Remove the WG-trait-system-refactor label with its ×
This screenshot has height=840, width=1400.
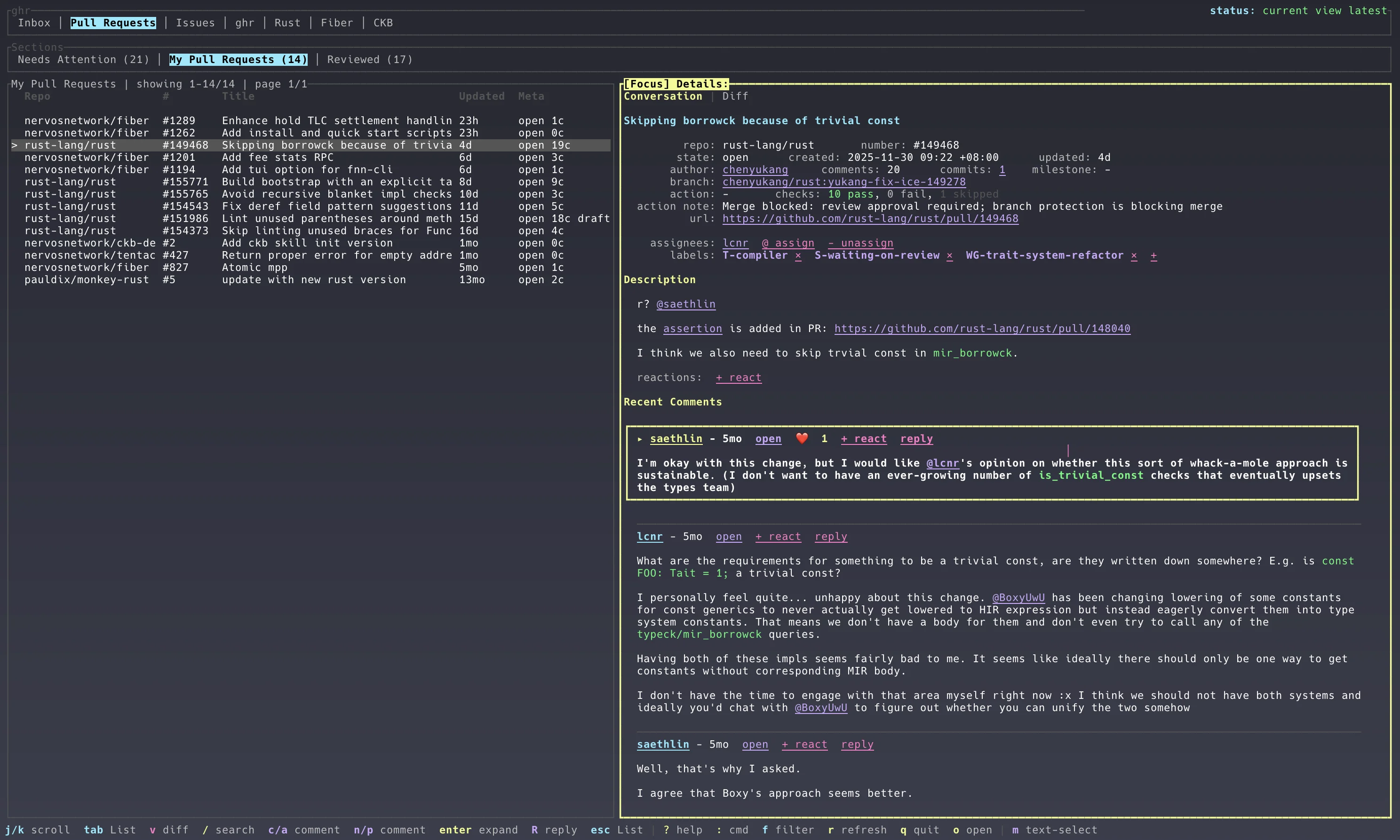click(x=1134, y=255)
